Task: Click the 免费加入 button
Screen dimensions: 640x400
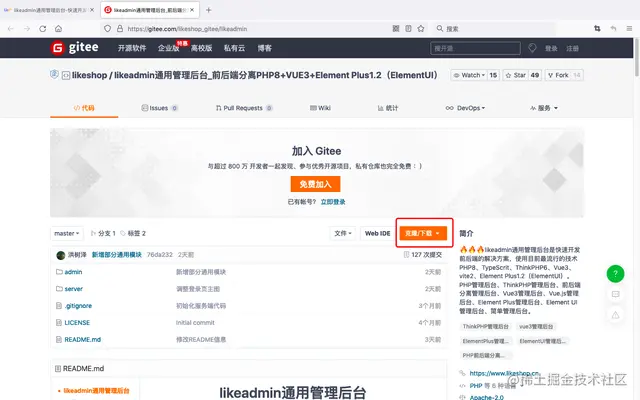Action: coord(316,184)
